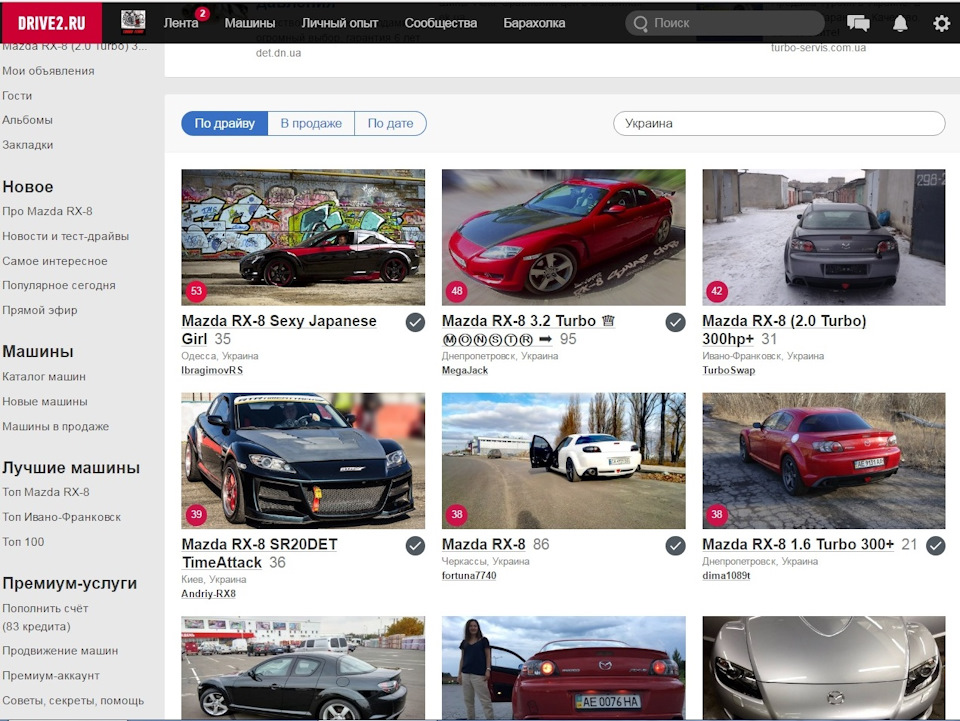Image resolution: width=960 pixels, height=721 pixels.
Task: Open the user avatar icon in header
Action: click(x=133, y=23)
